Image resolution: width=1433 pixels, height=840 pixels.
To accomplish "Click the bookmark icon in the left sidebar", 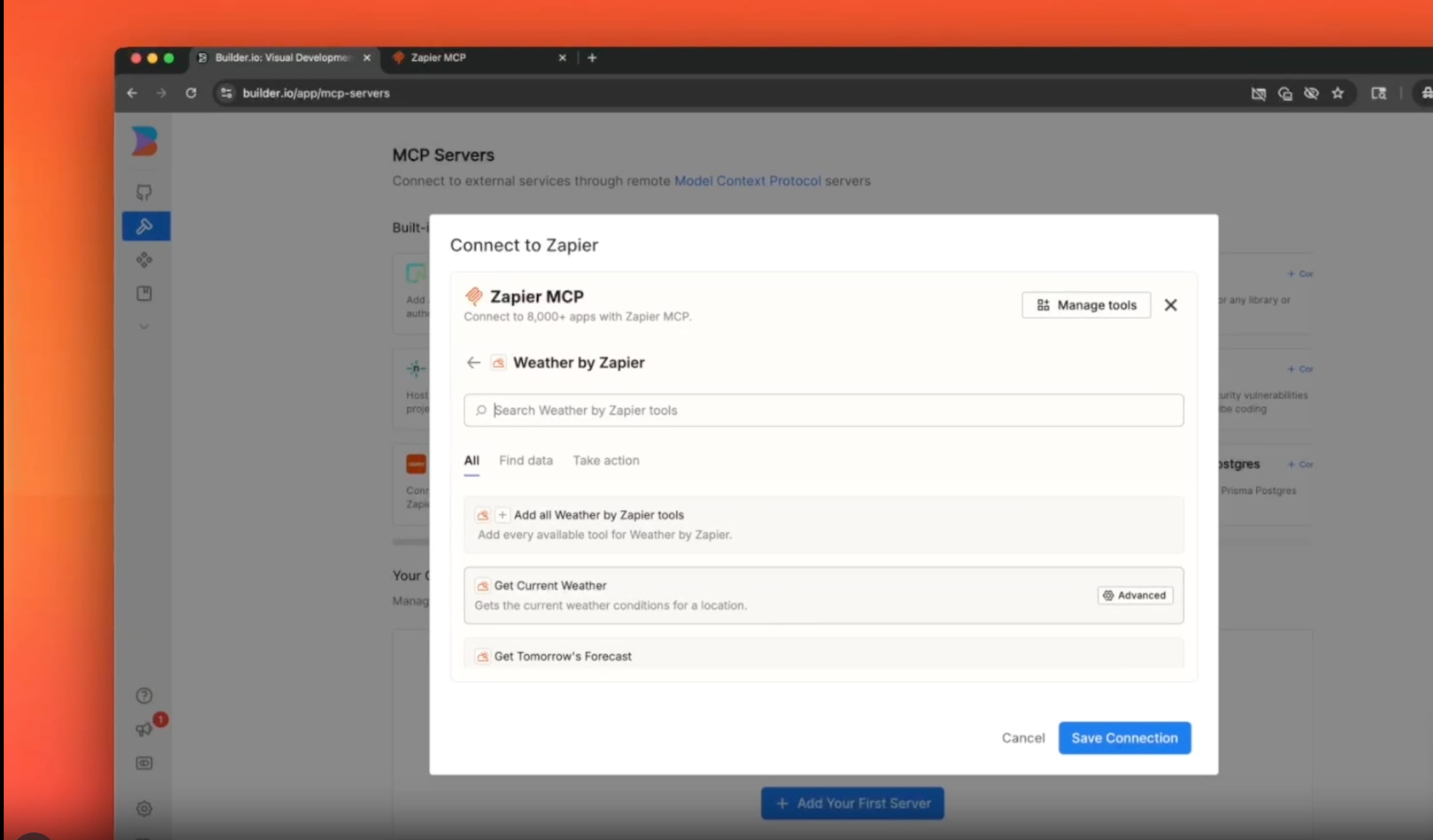I will coord(144,293).
